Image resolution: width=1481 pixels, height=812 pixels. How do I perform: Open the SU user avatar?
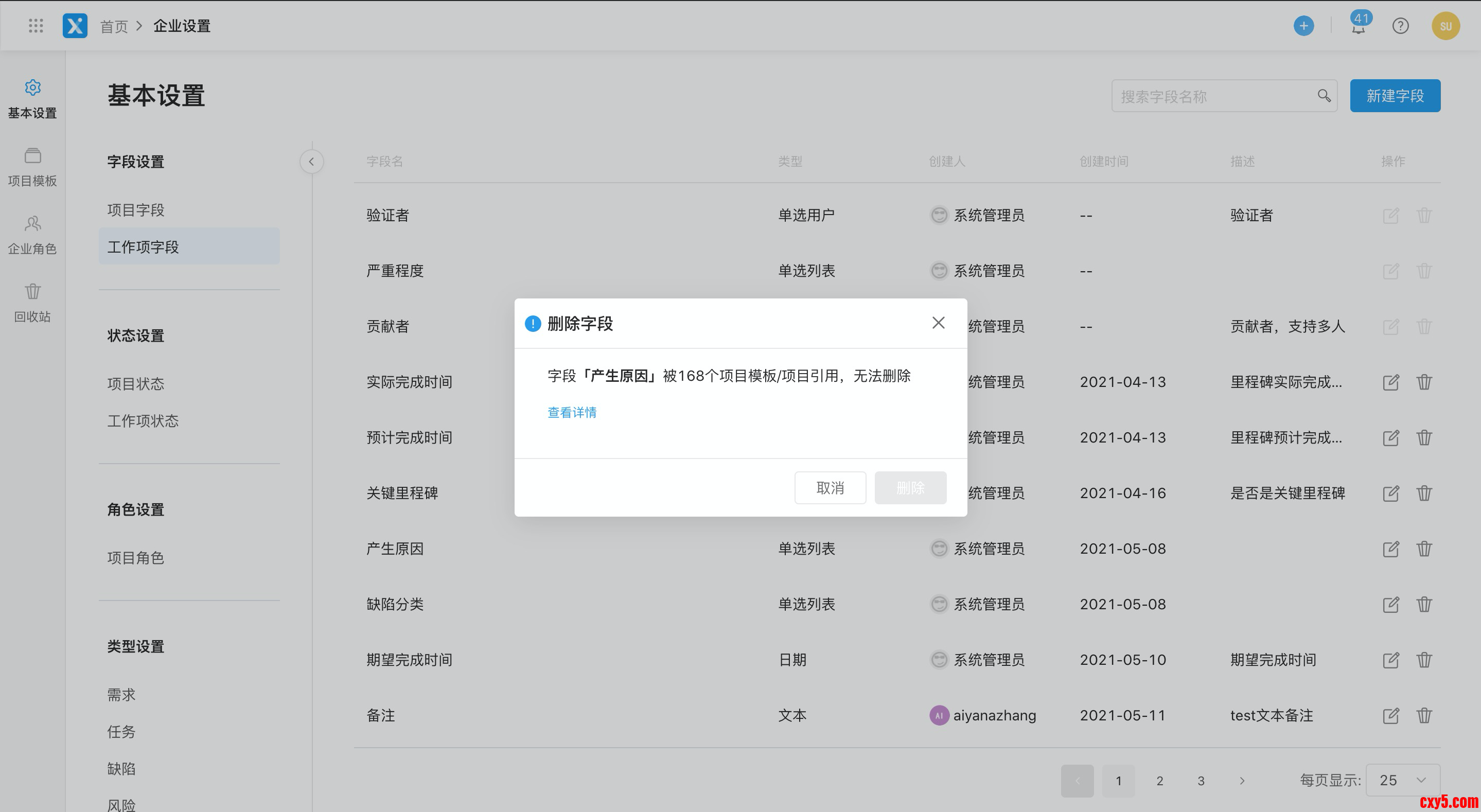[1445, 26]
